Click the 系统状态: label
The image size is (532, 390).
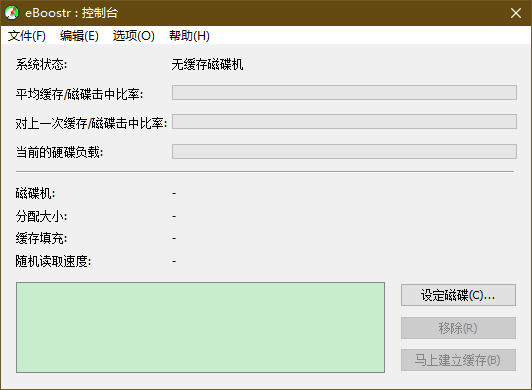41,64
